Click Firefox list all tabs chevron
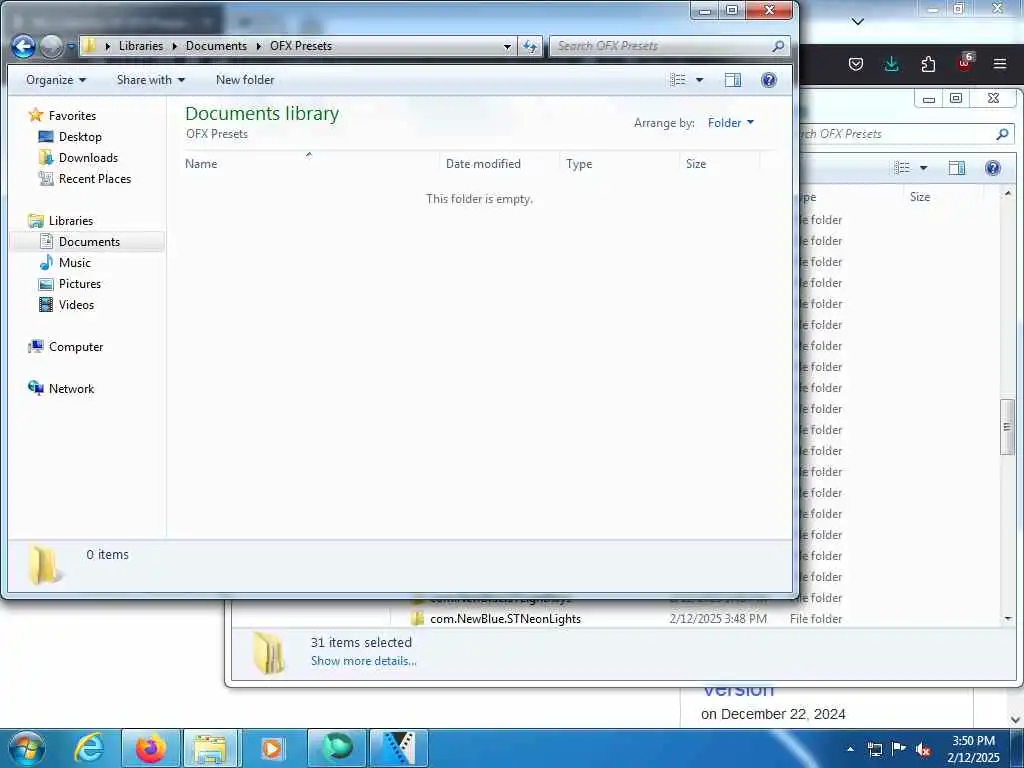1024x768 pixels. [x=858, y=22]
